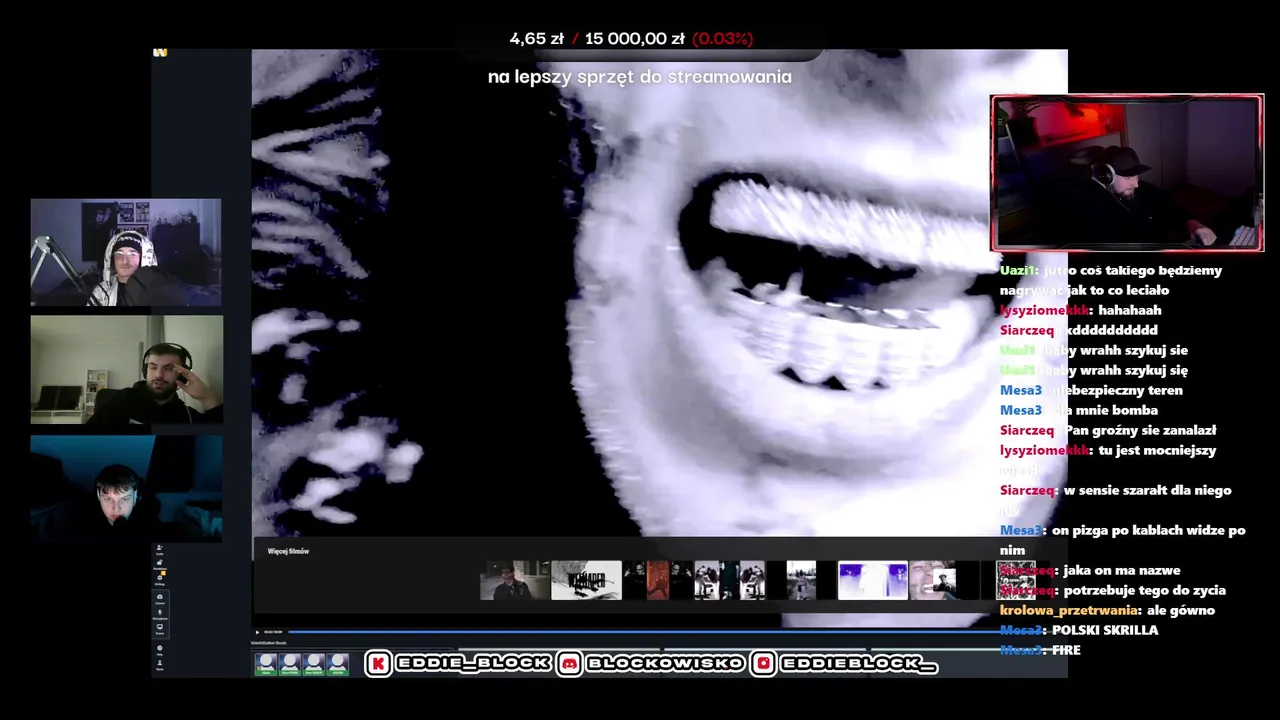Click the main video showing the grinning mouth

coord(660,295)
